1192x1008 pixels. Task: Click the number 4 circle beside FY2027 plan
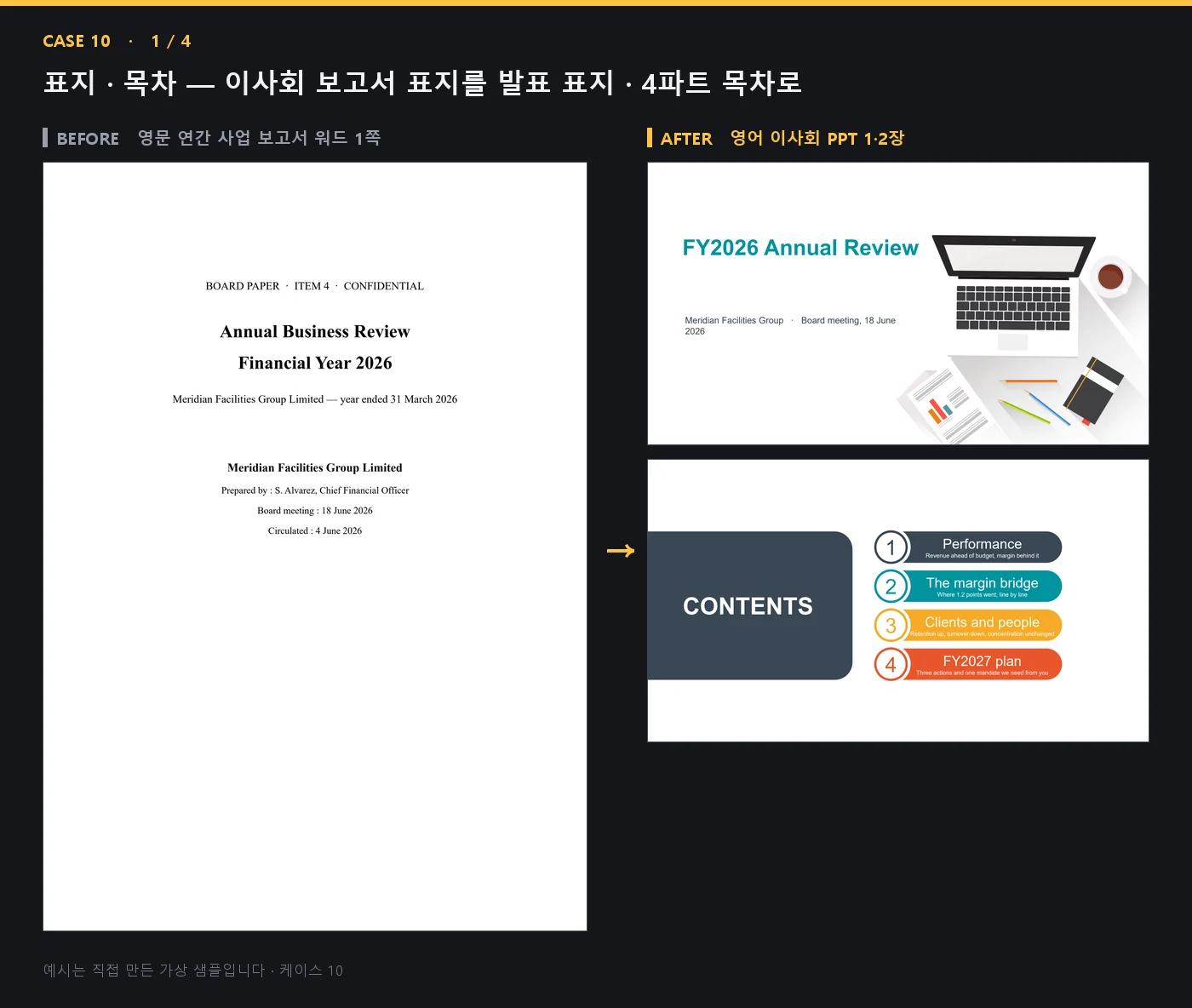pos(891,665)
